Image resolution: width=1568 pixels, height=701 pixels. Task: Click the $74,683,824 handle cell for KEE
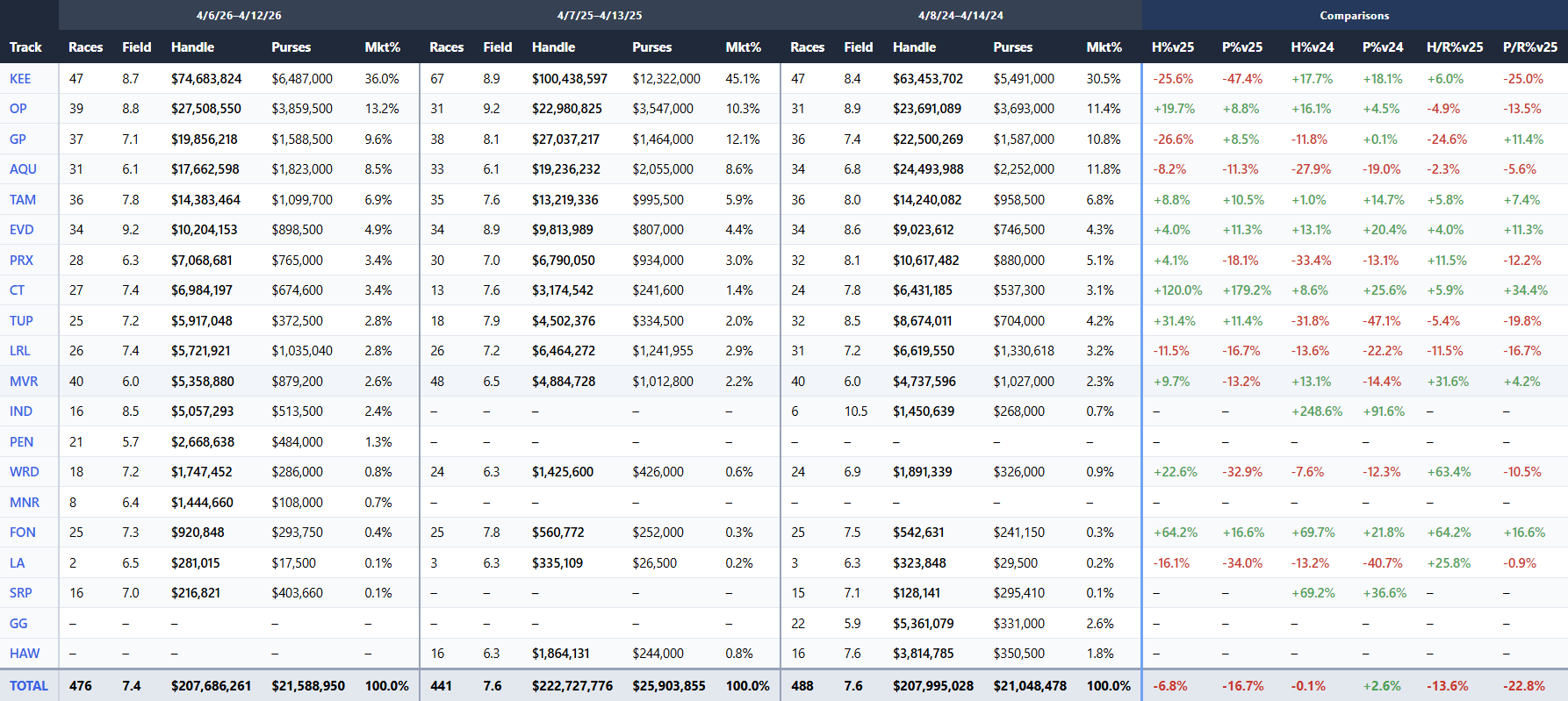206,79
